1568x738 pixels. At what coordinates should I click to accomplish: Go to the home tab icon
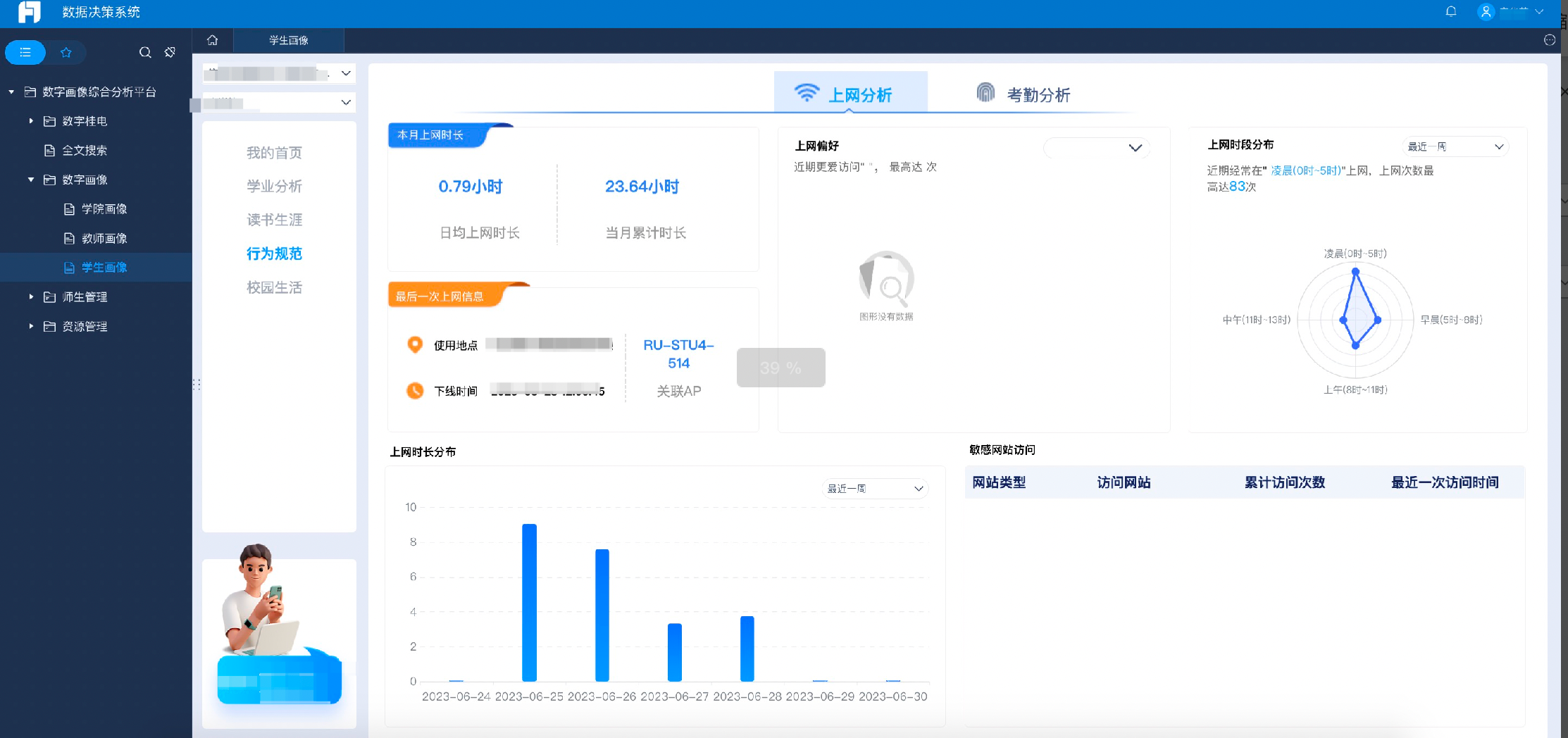(x=212, y=40)
